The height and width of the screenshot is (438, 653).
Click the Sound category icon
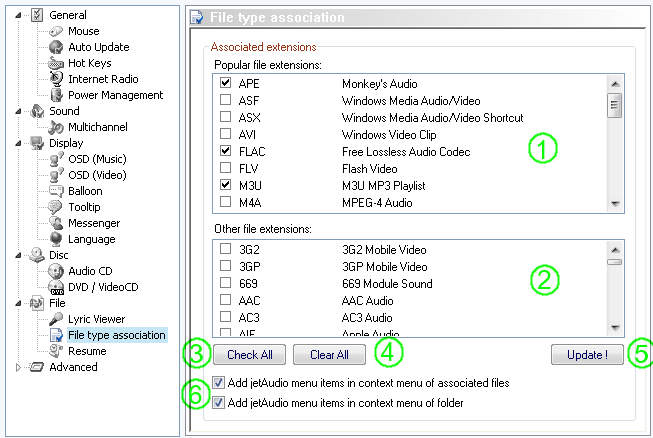[37, 111]
